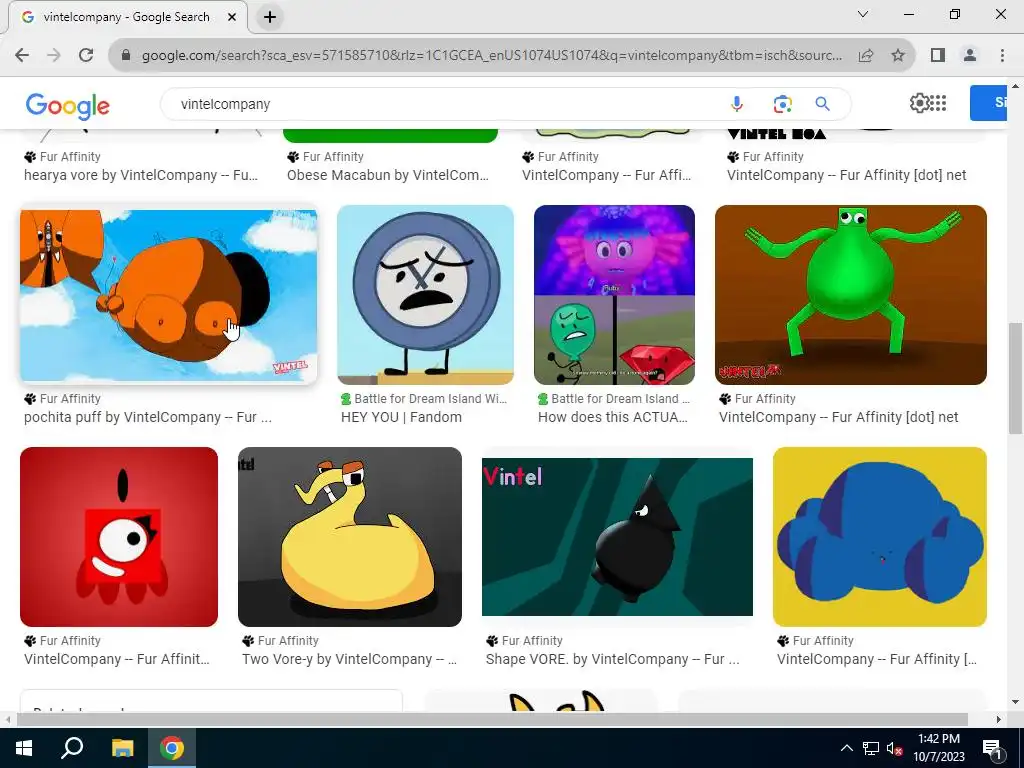Close the vintelcompany Google Search tab
Image resolution: width=1024 pixels, height=768 pixels.
tap(232, 18)
